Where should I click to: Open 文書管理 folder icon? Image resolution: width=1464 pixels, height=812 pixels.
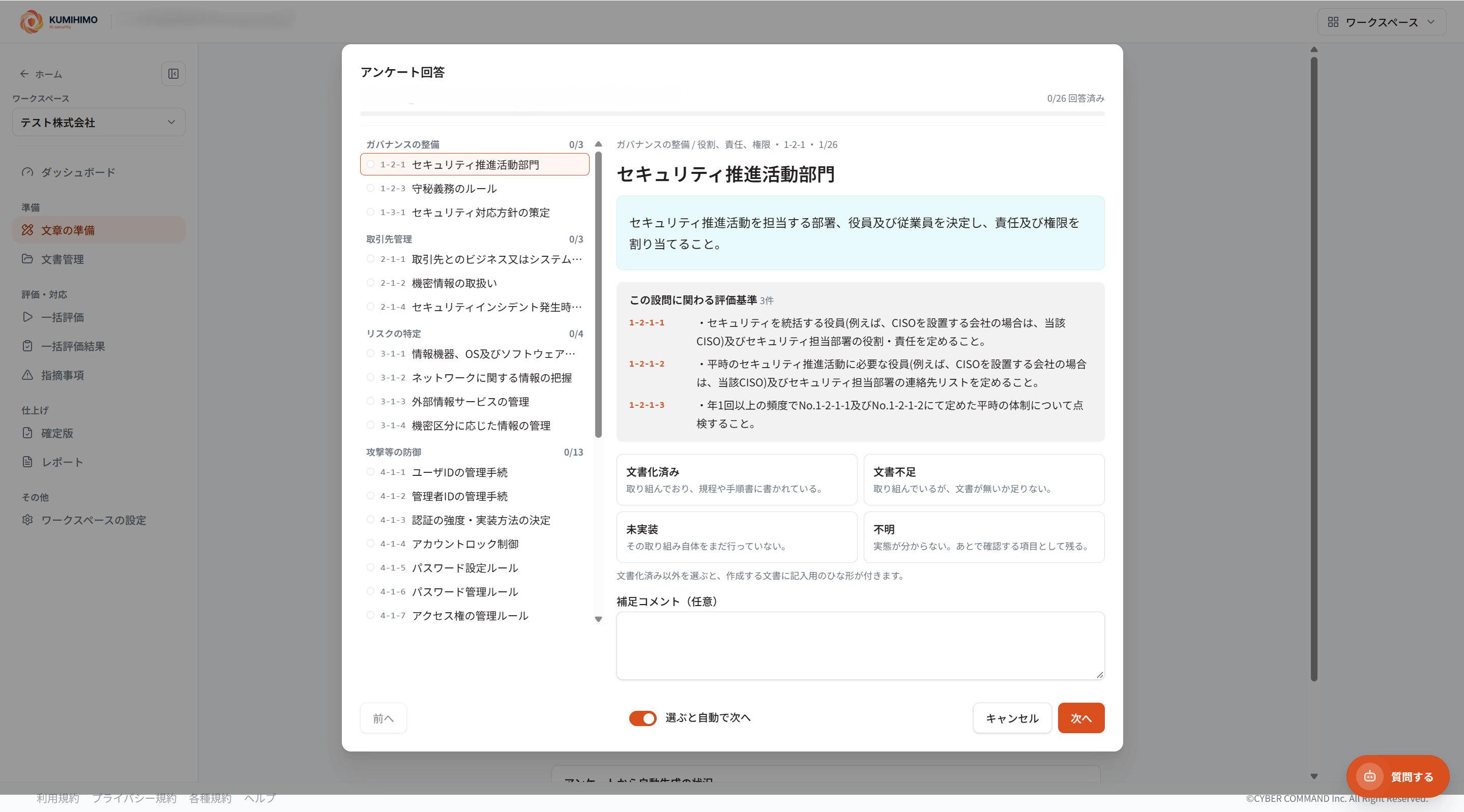point(27,259)
